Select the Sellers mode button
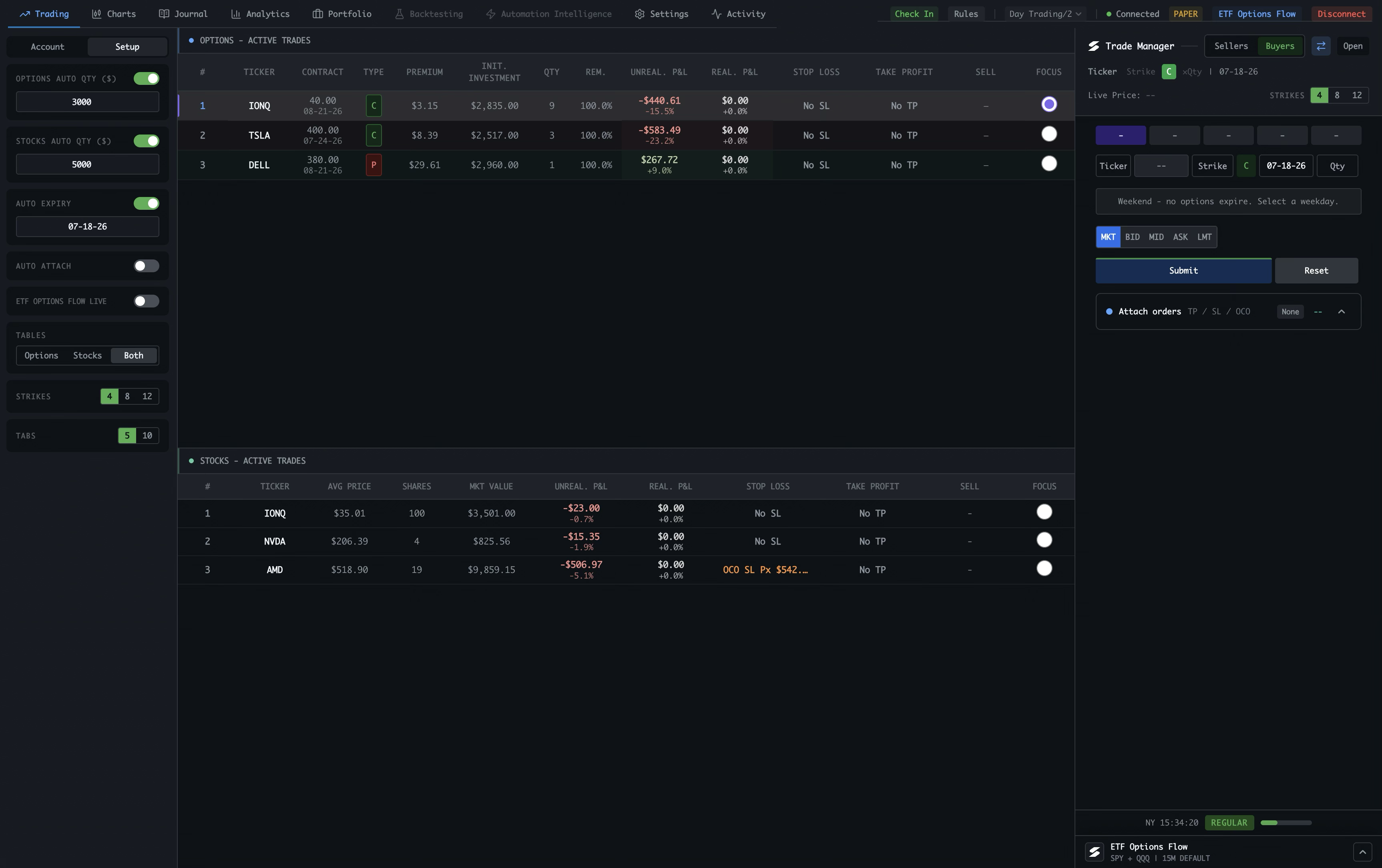 pyautogui.click(x=1231, y=46)
